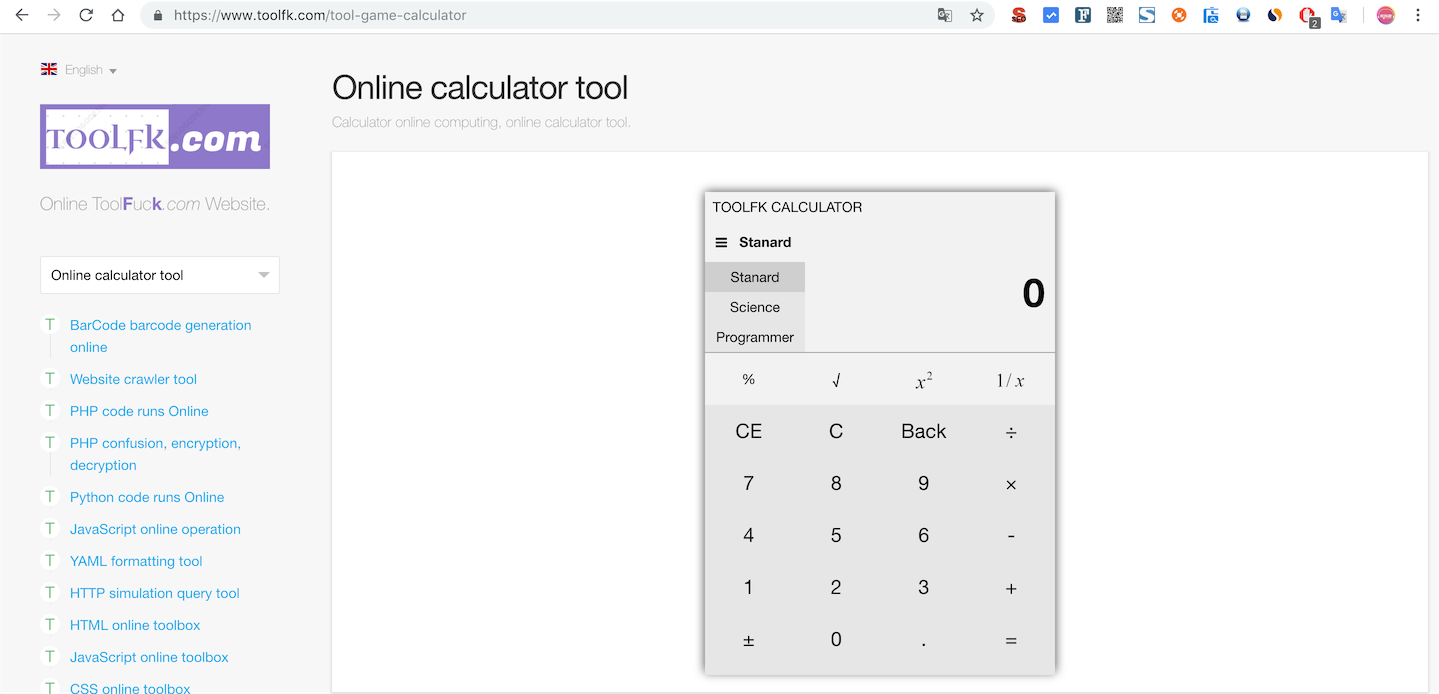Toggle sign with the plus-minus key
The height and width of the screenshot is (694, 1439).
[x=748, y=641]
